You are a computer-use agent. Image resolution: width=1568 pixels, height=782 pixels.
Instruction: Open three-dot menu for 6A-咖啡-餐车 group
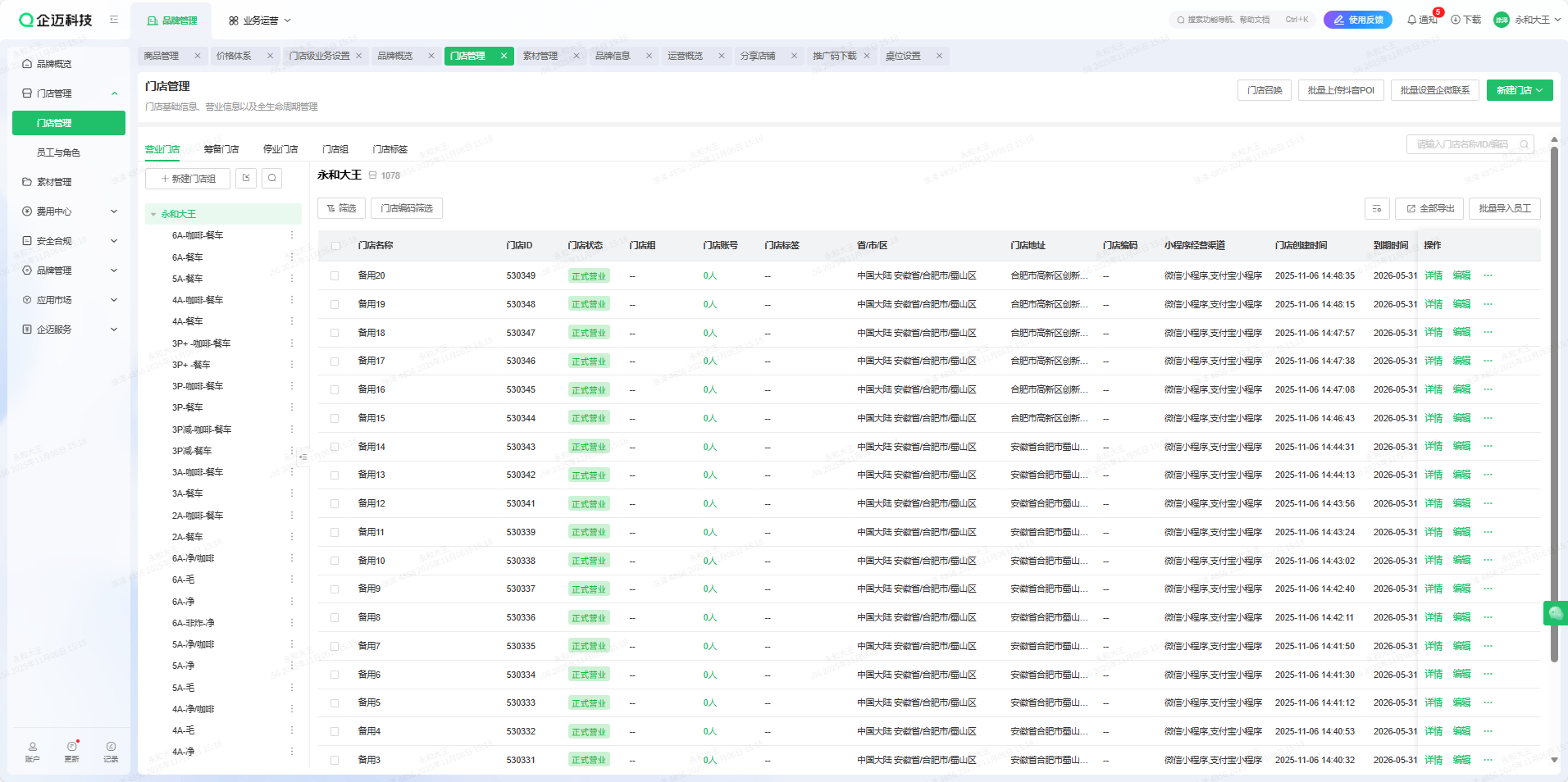pyautogui.click(x=291, y=235)
